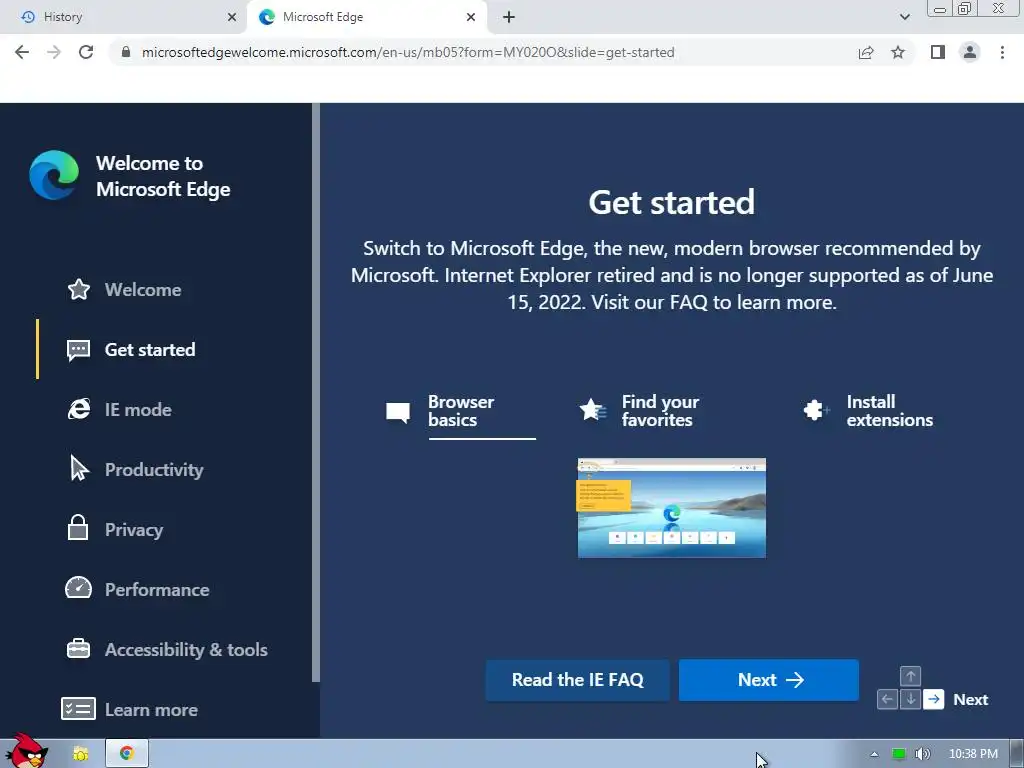Click the left arrow key hint

pos(887,699)
